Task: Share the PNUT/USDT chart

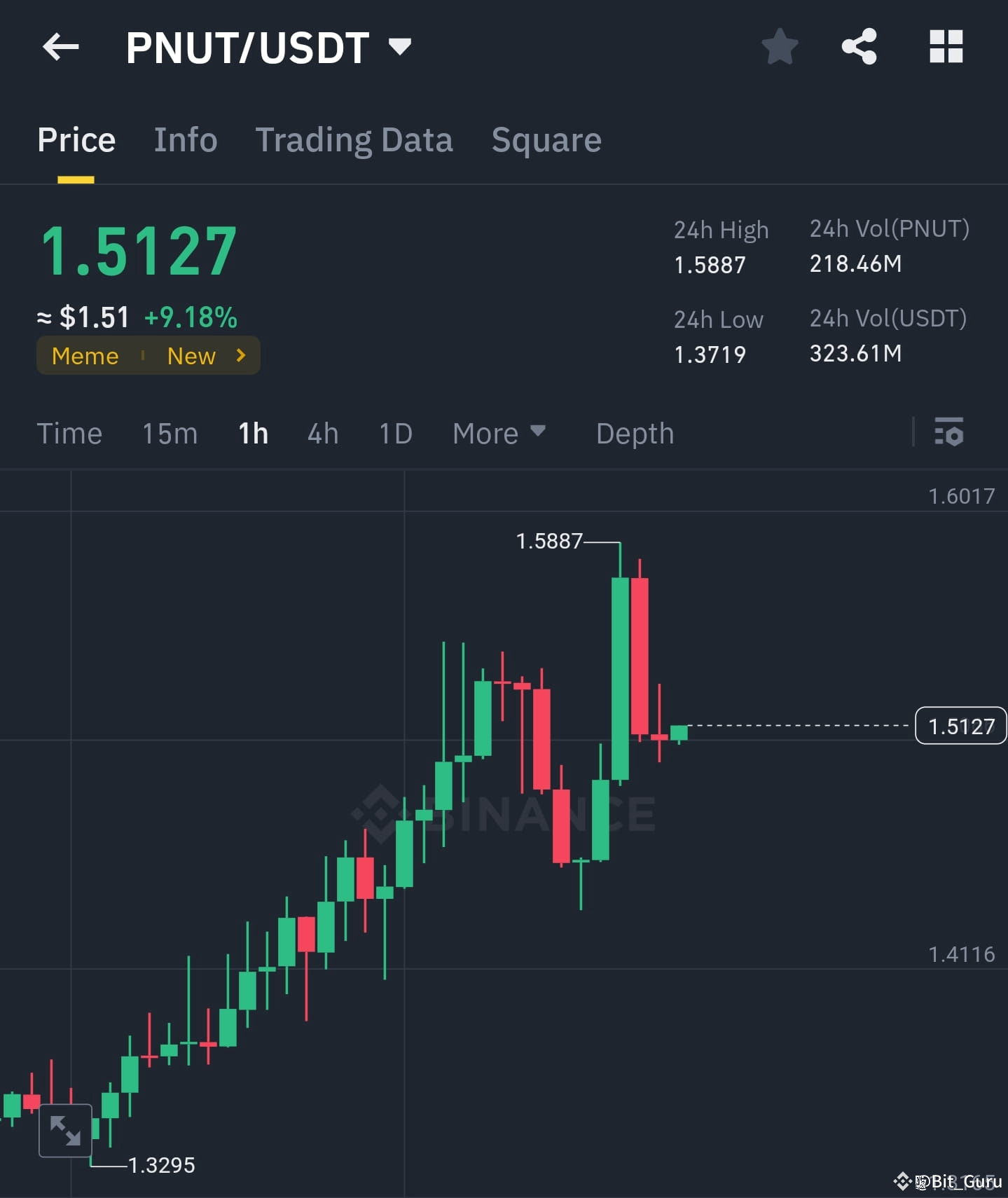Action: [859, 46]
